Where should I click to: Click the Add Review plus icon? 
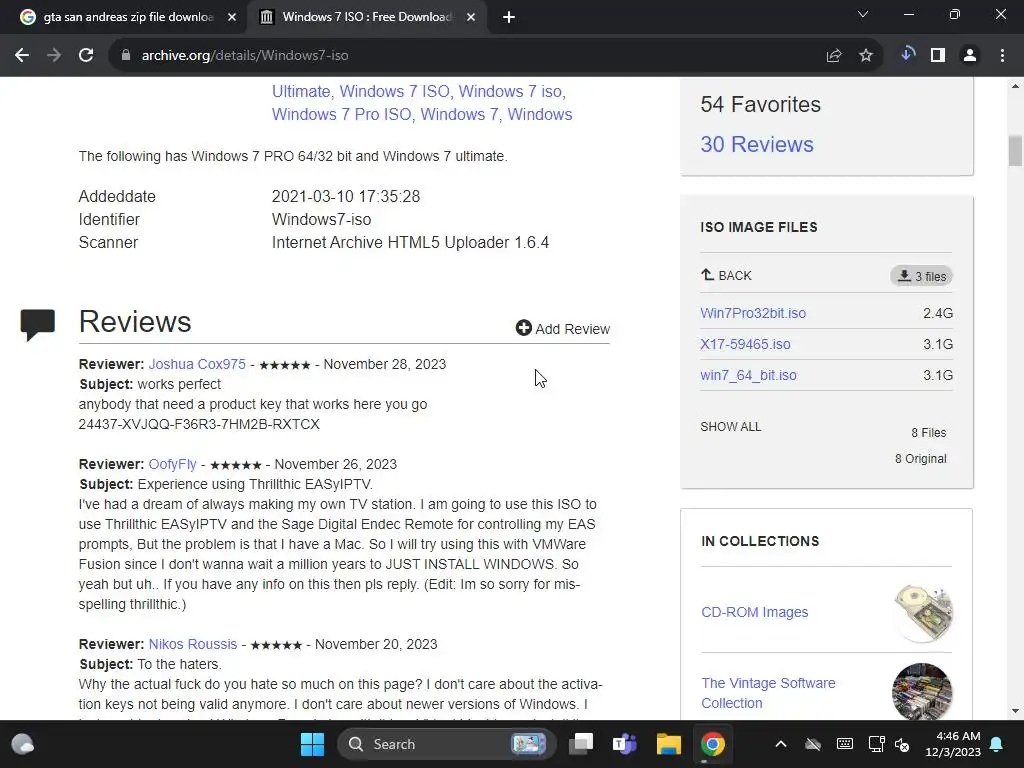(523, 328)
